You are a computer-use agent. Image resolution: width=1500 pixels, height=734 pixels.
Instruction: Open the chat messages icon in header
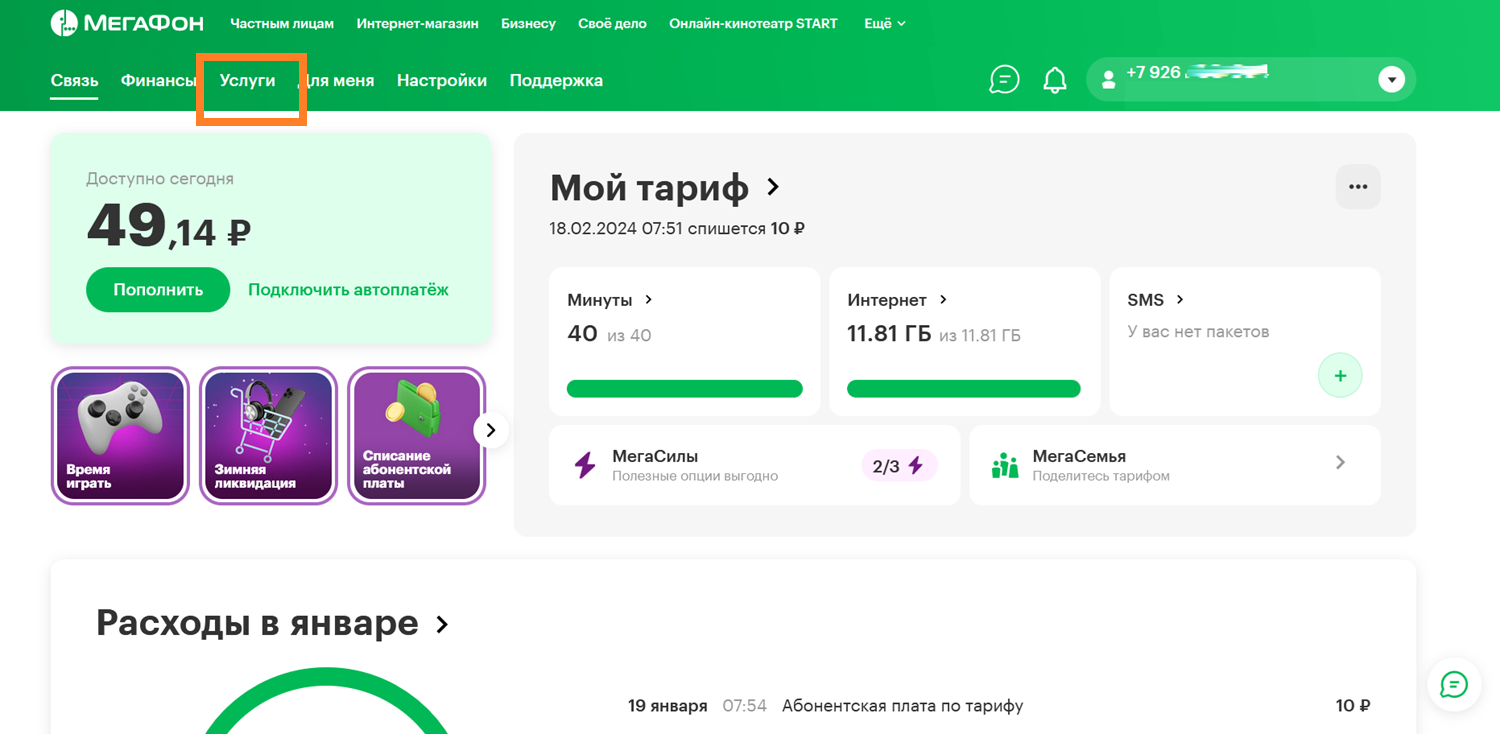(x=1004, y=80)
